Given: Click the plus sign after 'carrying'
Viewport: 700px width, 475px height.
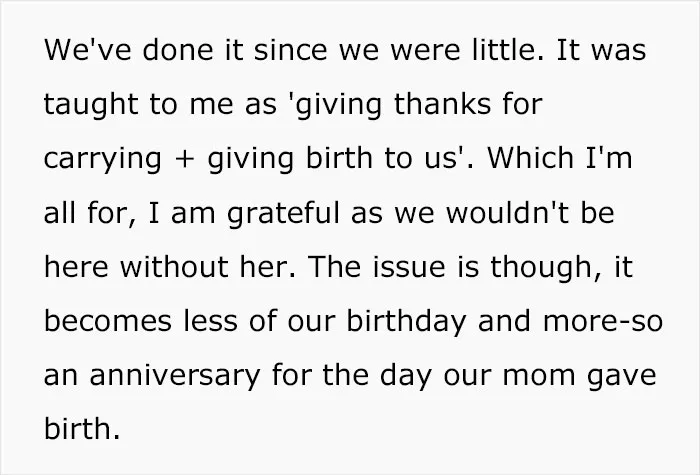Looking at the screenshot, I should point(184,160).
